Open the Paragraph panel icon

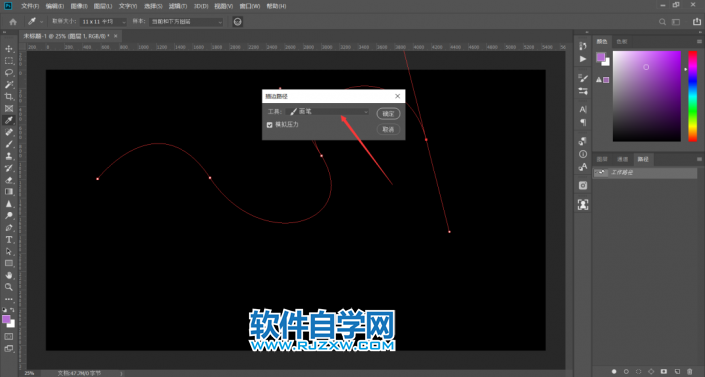pyautogui.click(x=583, y=122)
